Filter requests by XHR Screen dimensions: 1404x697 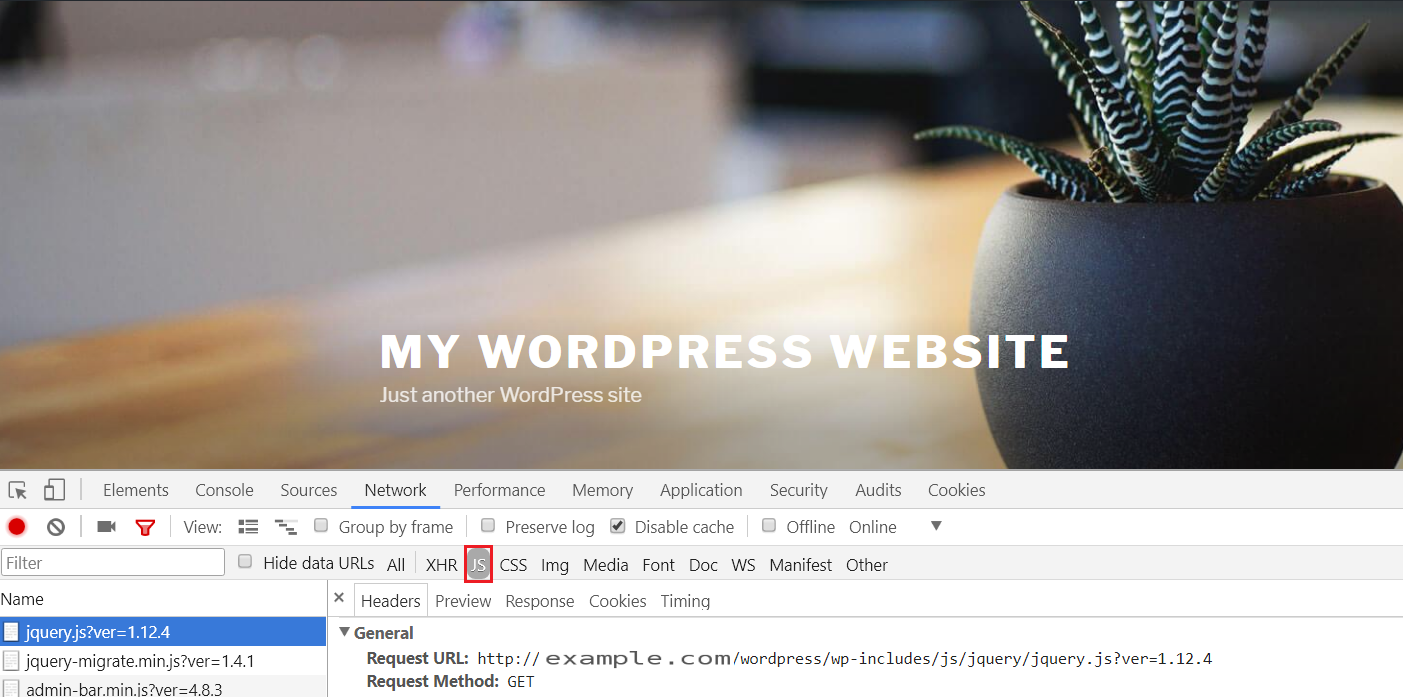[441, 565]
